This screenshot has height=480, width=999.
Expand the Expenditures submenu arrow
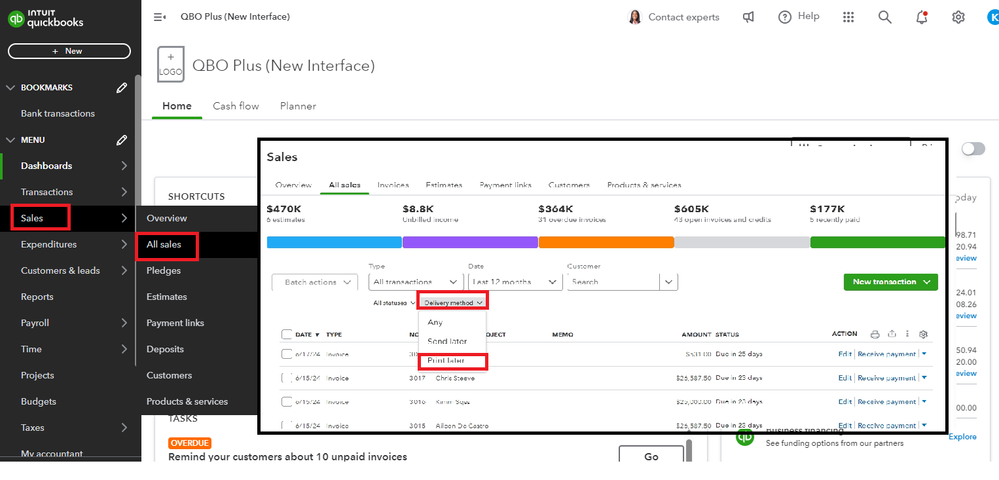coord(124,245)
